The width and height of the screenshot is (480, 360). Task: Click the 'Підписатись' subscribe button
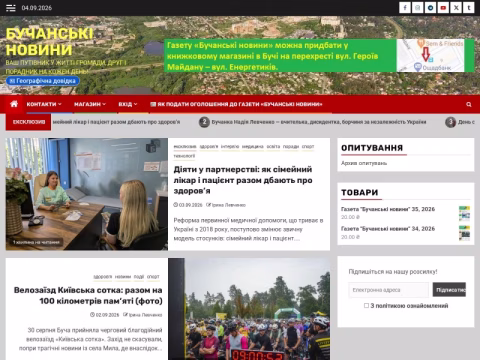[449, 290]
